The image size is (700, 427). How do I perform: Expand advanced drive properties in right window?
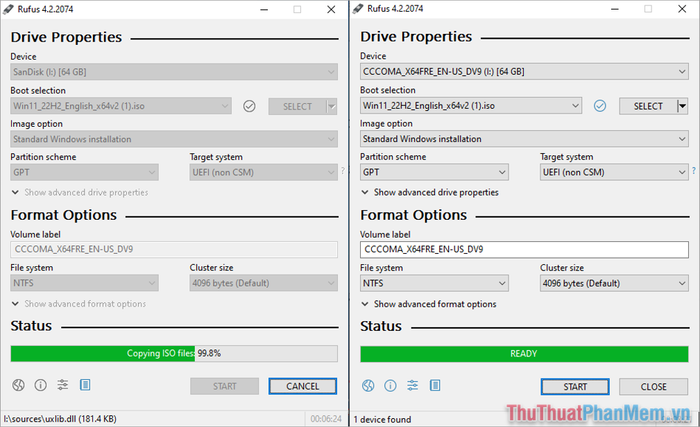click(x=429, y=193)
